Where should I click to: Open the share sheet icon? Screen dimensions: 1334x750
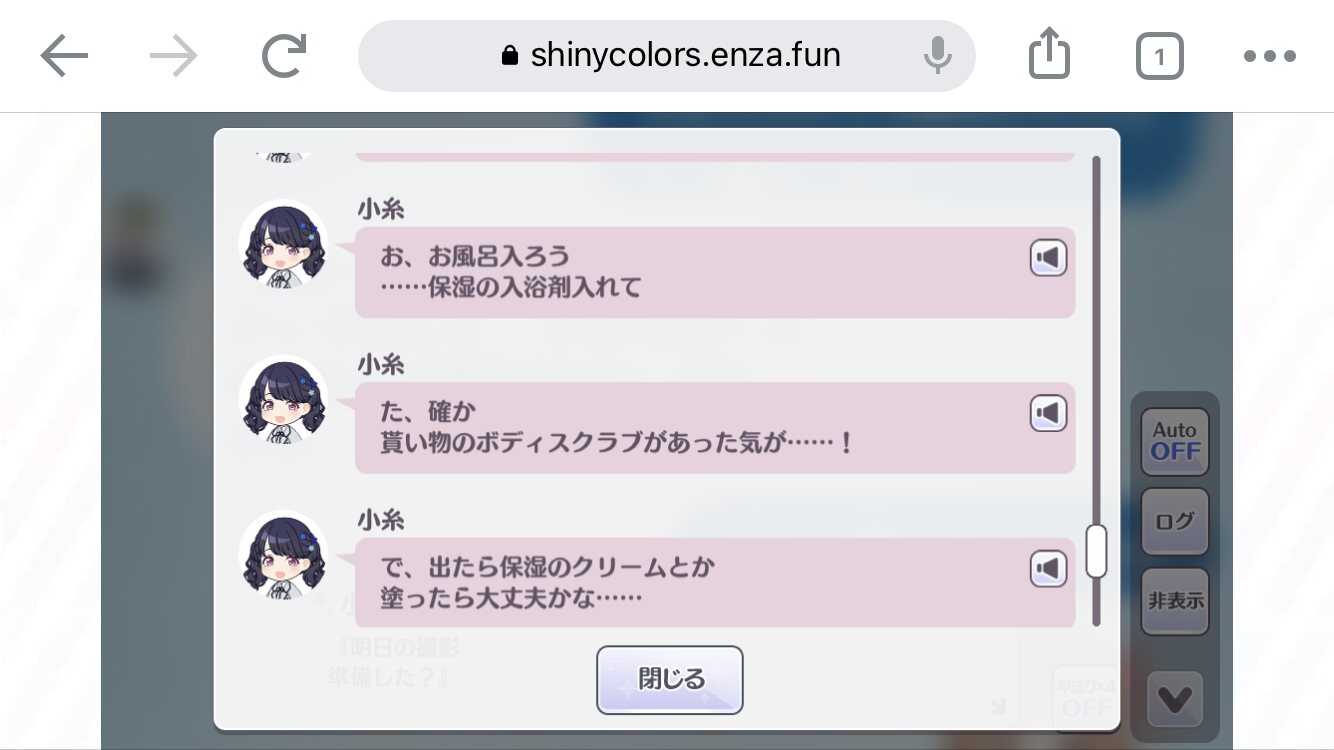pyautogui.click(x=1049, y=54)
